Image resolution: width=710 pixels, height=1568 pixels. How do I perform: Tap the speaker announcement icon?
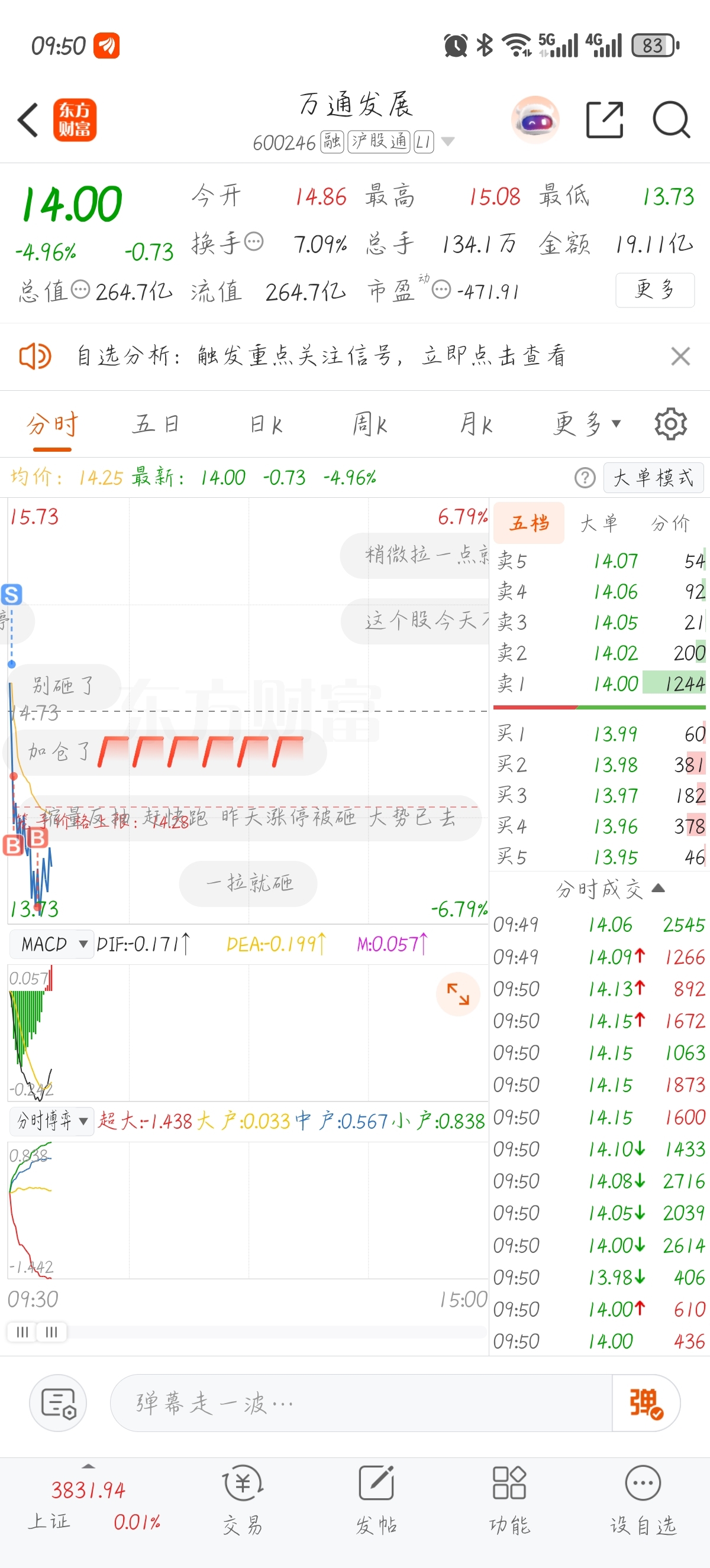point(35,356)
